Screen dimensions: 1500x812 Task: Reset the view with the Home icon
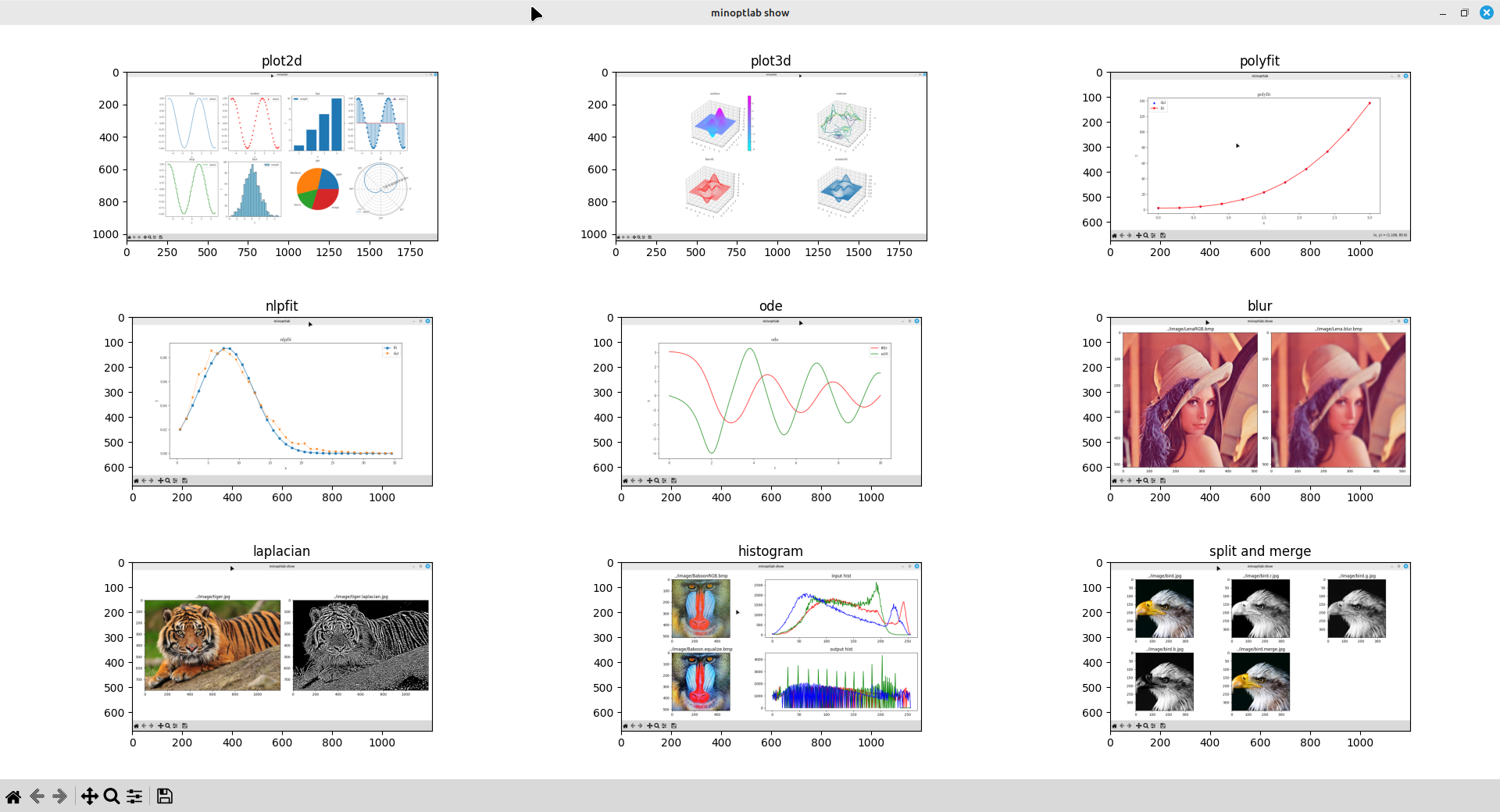pos(13,796)
